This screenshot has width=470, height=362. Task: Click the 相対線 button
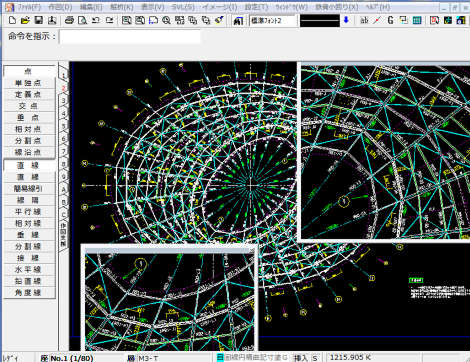point(29,223)
